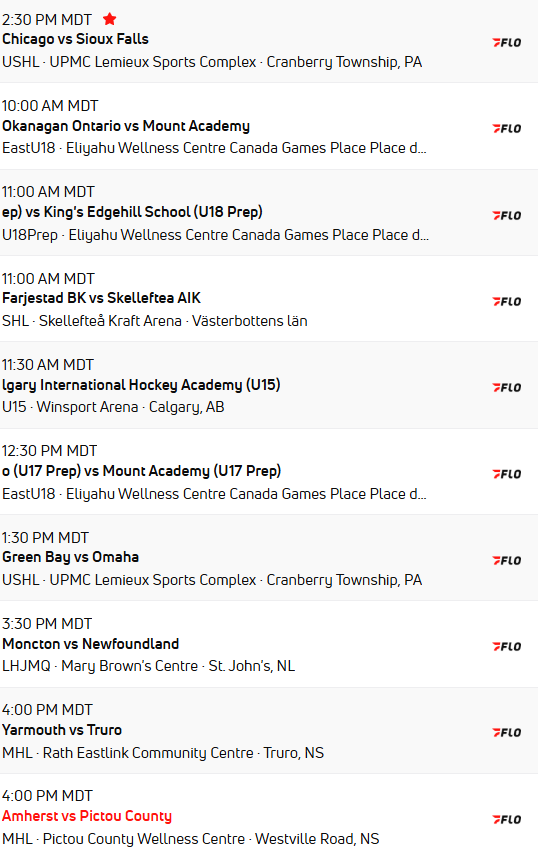The image size is (547, 855).
Task: Click FLO logo beside Okanagan Ontario game
Action: coord(507,129)
